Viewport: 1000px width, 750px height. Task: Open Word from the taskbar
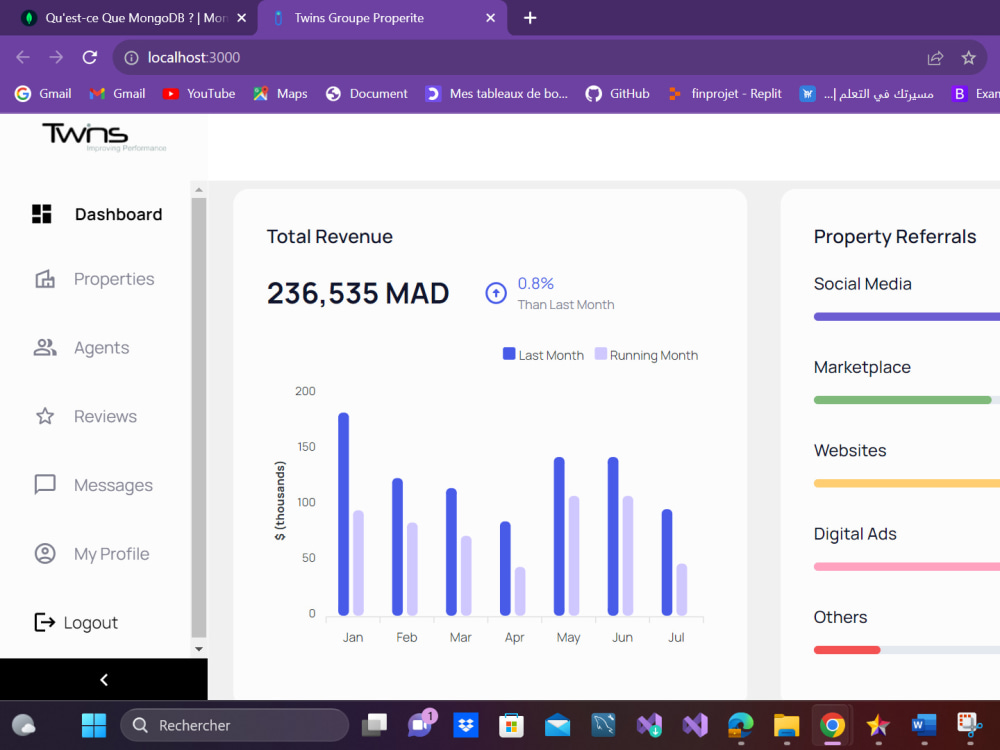click(x=923, y=725)
